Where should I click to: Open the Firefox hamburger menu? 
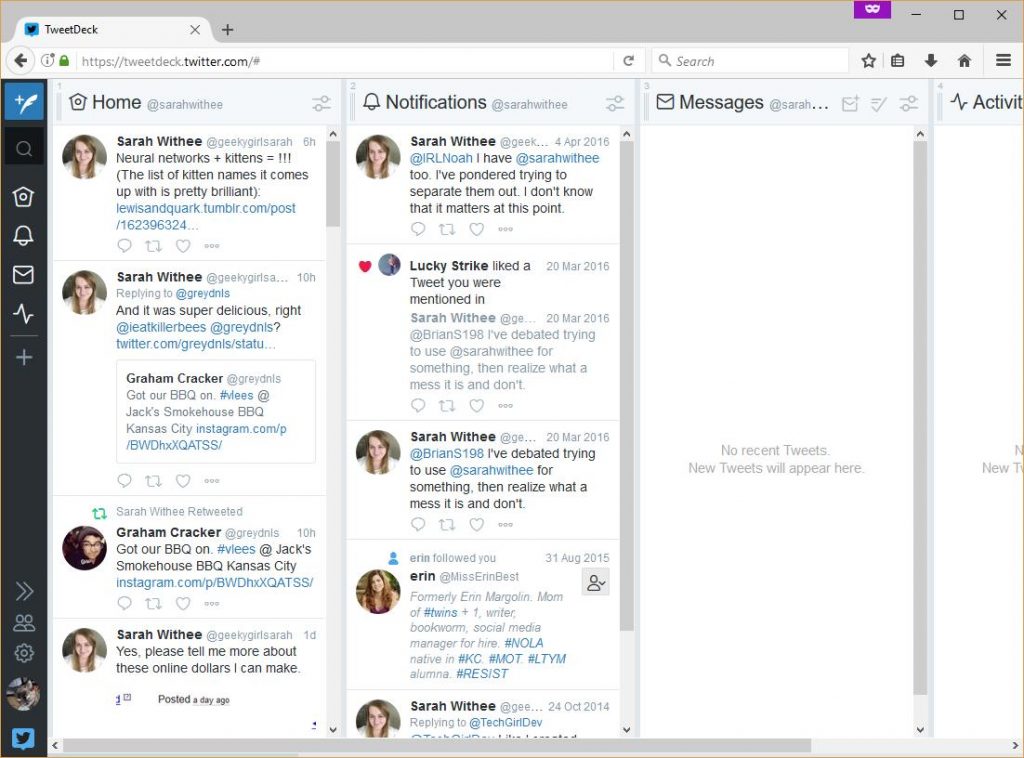1003,61
